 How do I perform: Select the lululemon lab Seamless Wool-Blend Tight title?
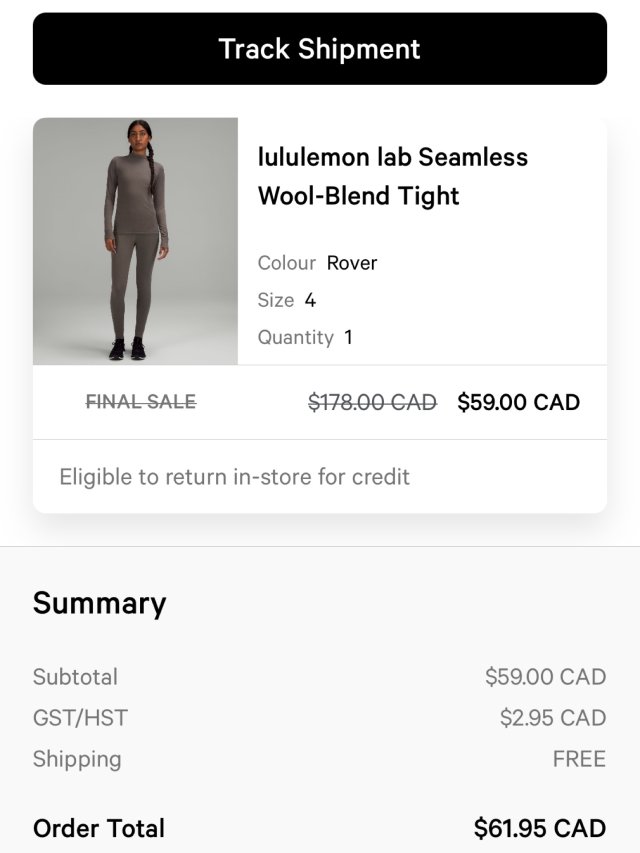click(x=391, y=176)
